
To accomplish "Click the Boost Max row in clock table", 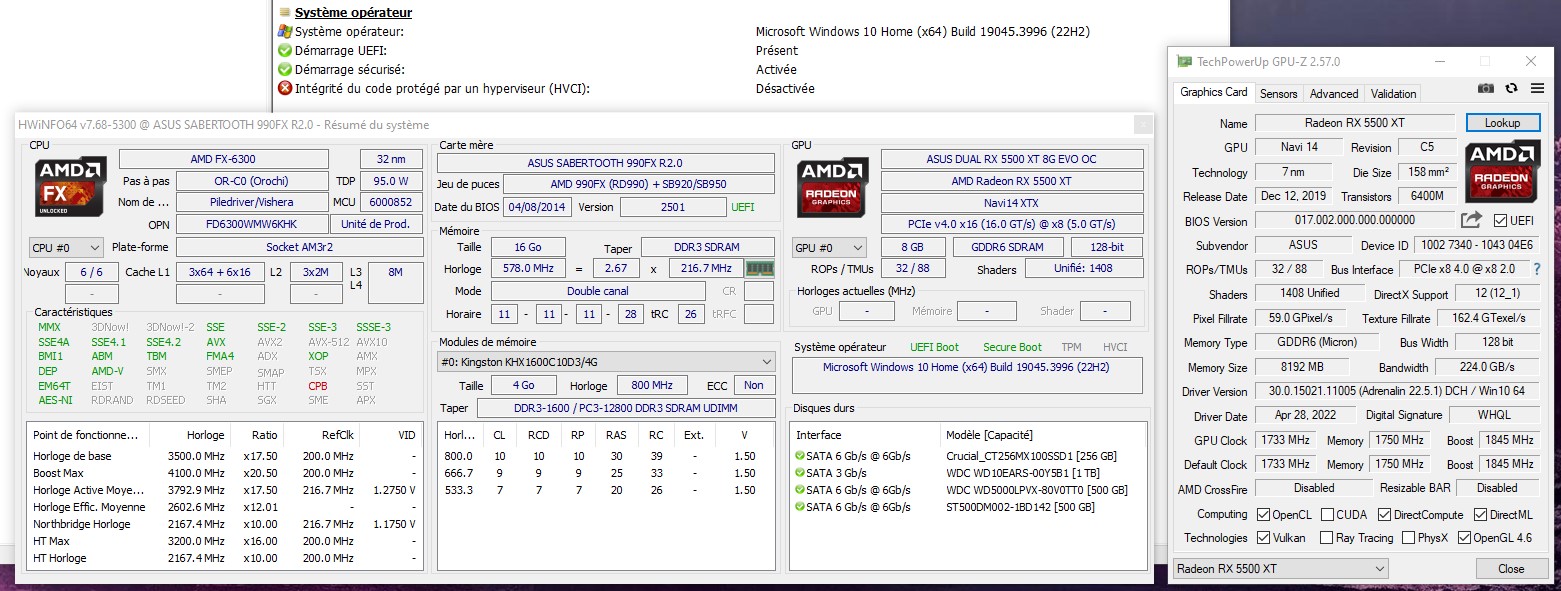I will pyautogui.click(x=225, y=473).
